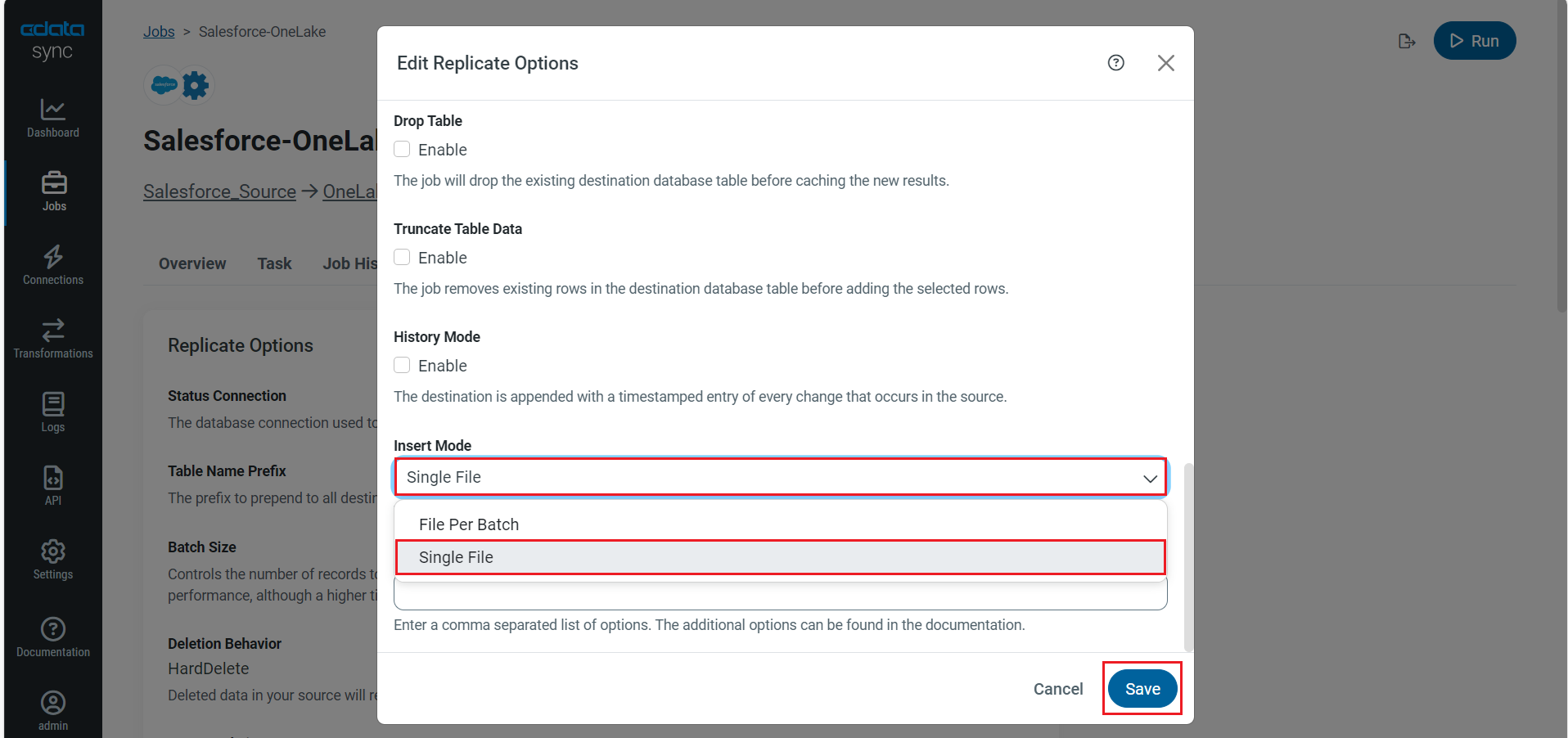1568x738 pixels.
Task: Click the additional options text field
Action: click(781, 594)
